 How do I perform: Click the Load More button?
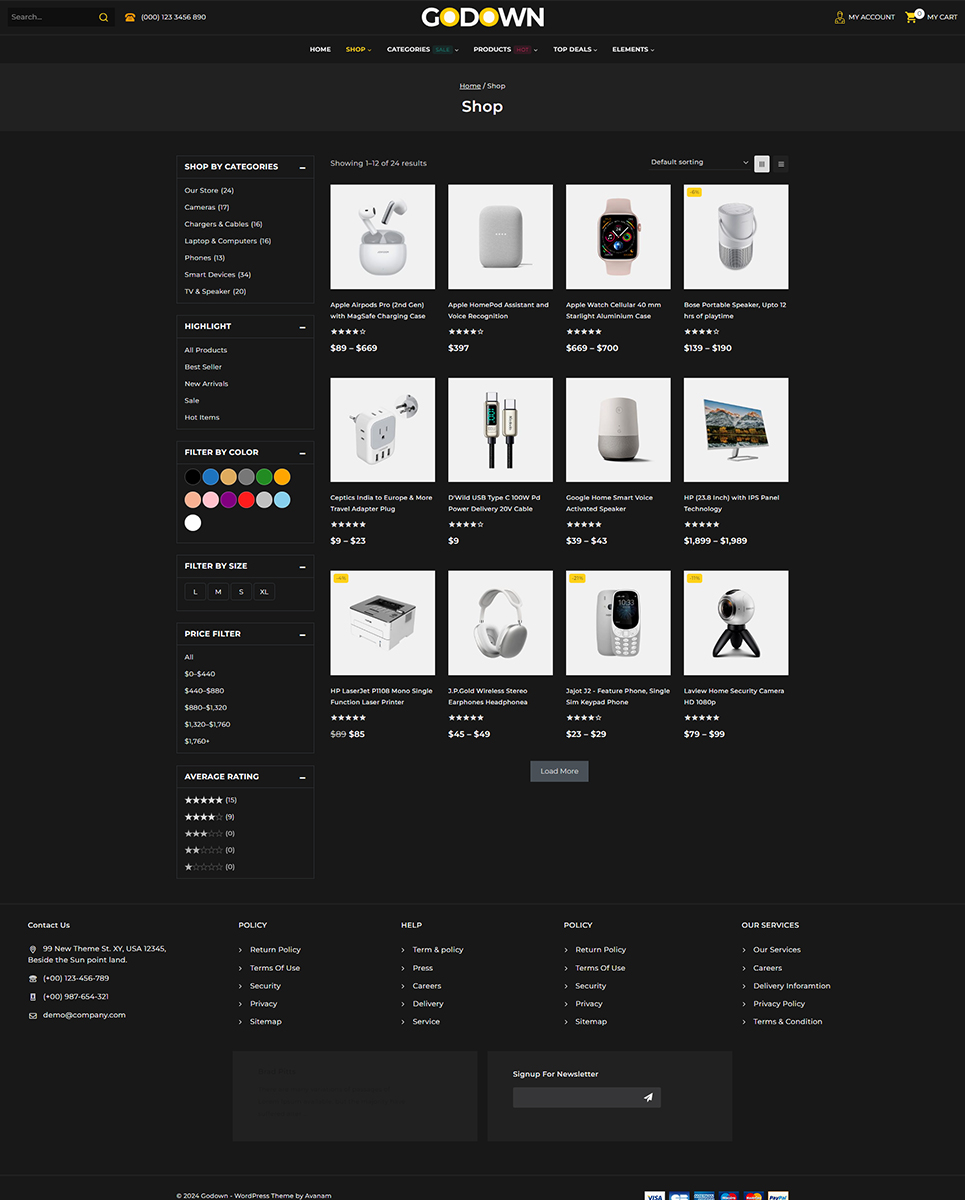click(559, 771)
